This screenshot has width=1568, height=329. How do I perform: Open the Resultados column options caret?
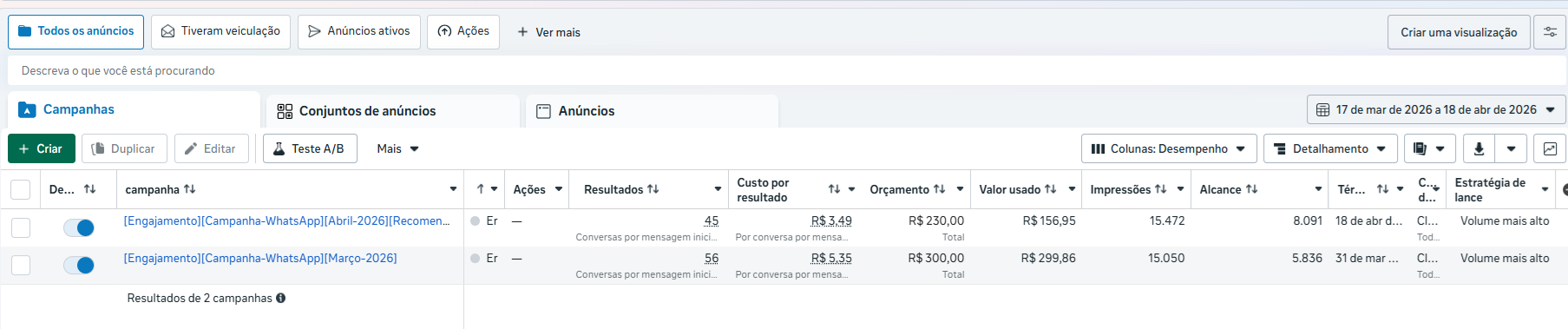point(718,189)
